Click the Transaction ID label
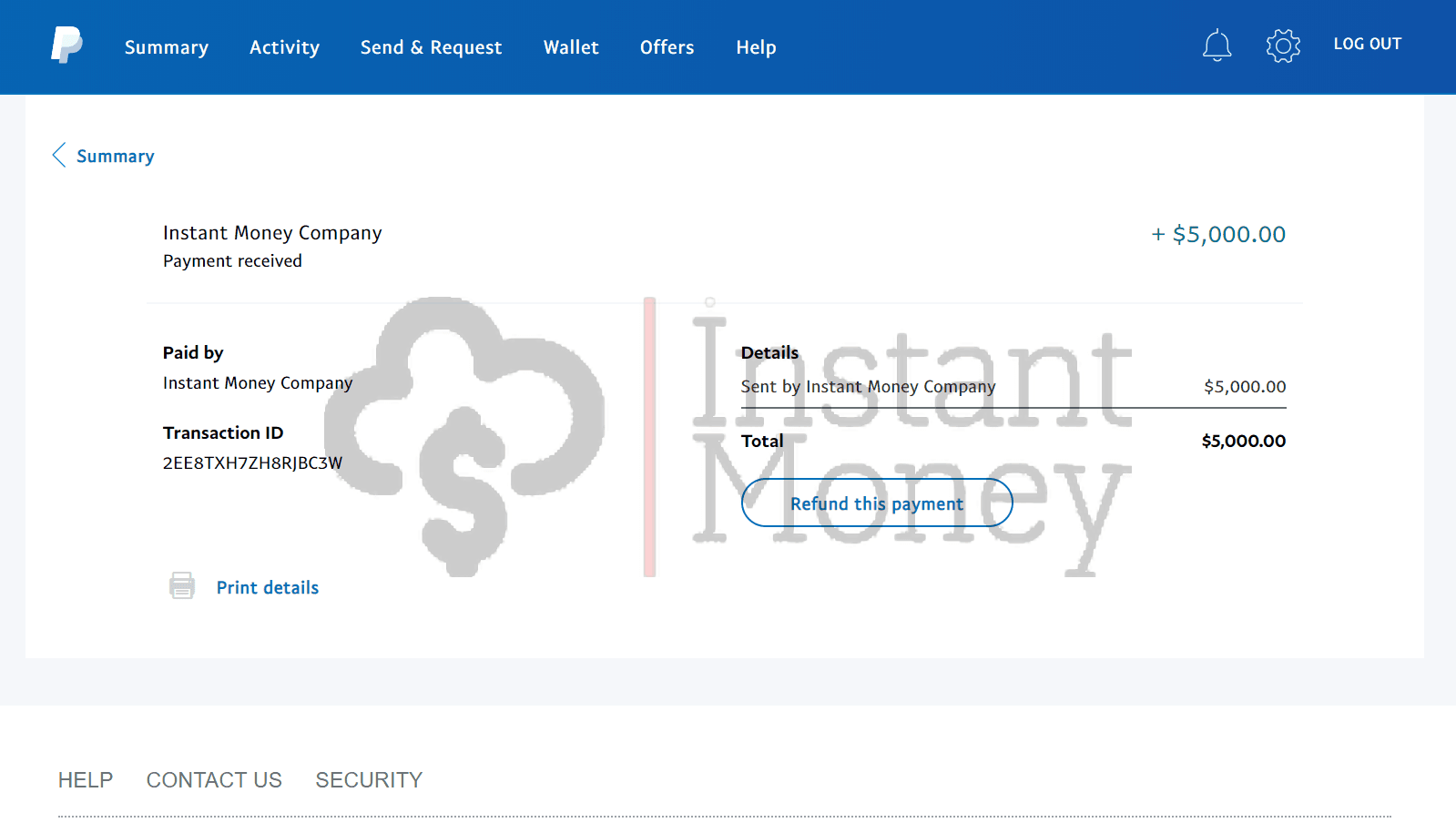The image size is (1456, 833). [223, 432]
